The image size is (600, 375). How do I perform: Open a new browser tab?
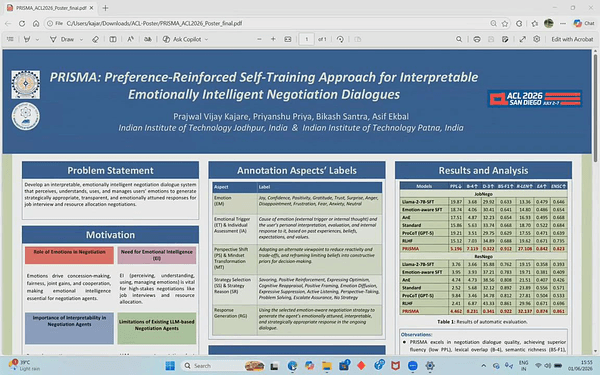[x=105, y=8]
